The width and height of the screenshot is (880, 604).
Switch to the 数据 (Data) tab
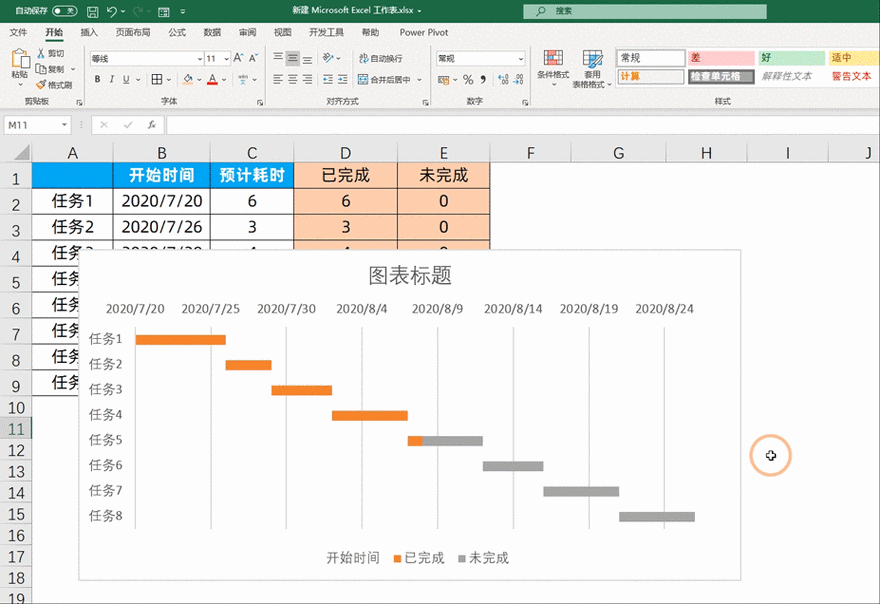point(212,32)
